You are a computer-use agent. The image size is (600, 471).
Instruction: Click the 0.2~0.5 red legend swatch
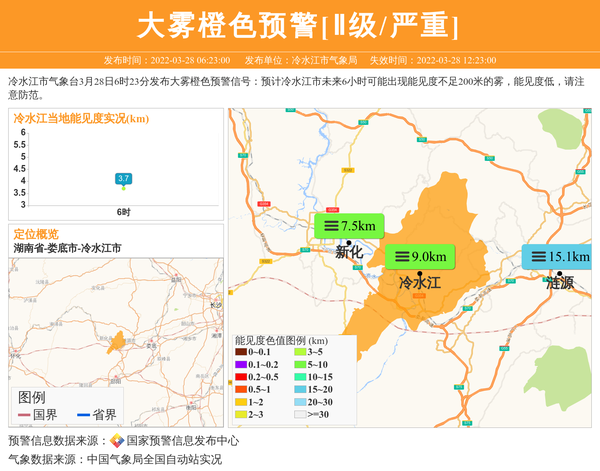click(x=241, y=377)
